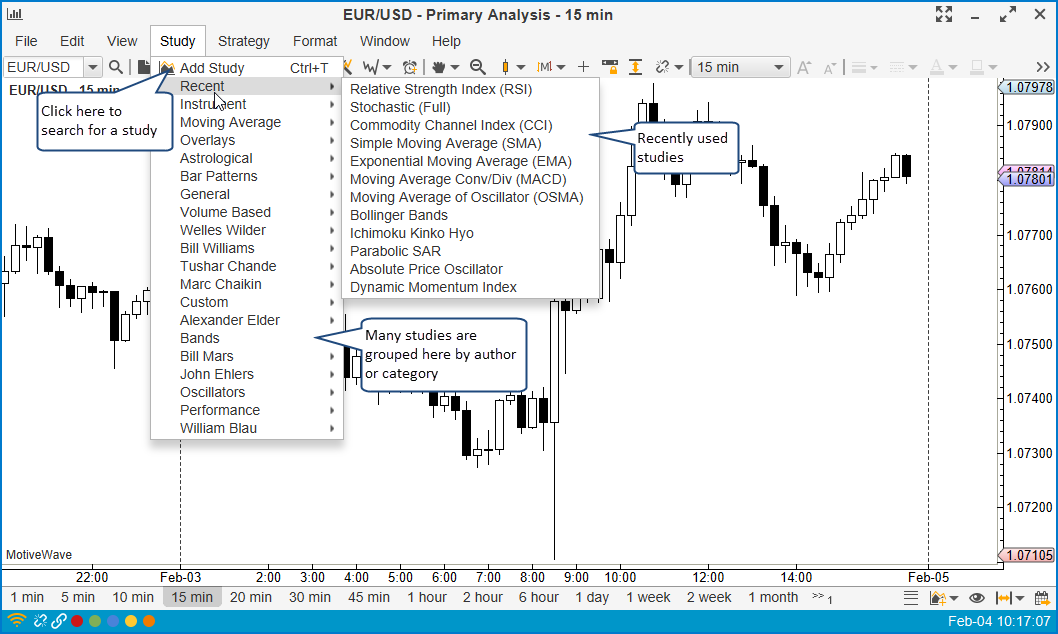Toggle the chain link icon in status bar

(x=59, y=621)
